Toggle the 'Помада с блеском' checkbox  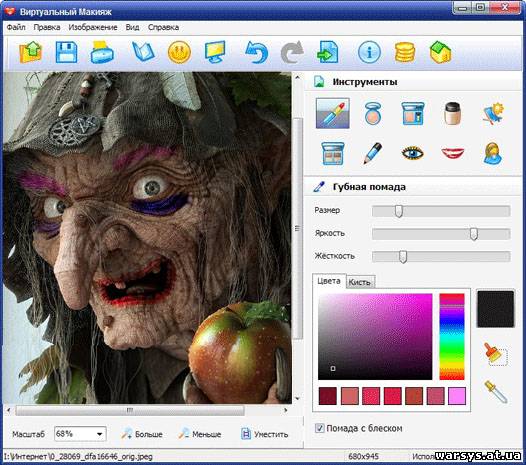point(319,428)
